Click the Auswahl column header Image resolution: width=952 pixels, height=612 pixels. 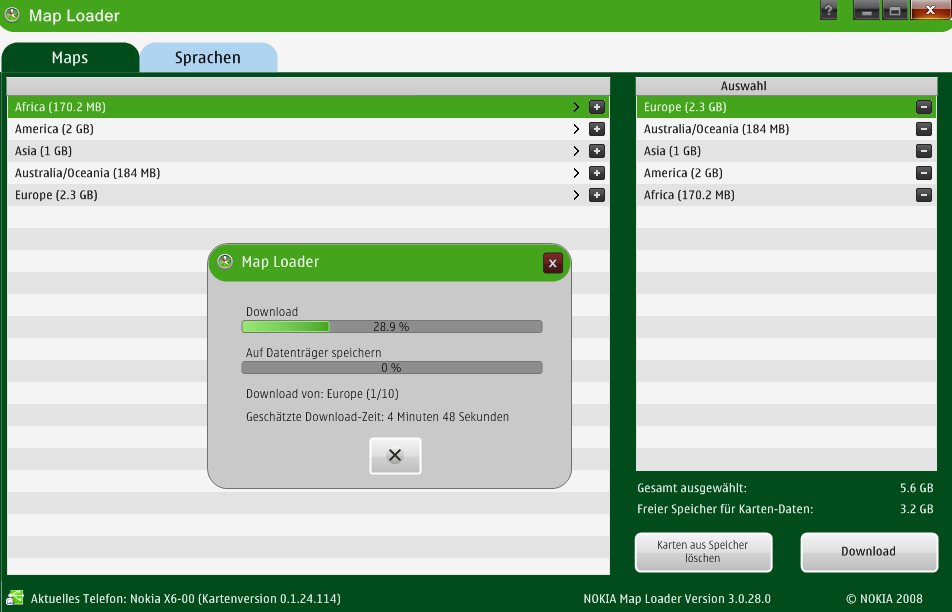(x=786, y=86)
